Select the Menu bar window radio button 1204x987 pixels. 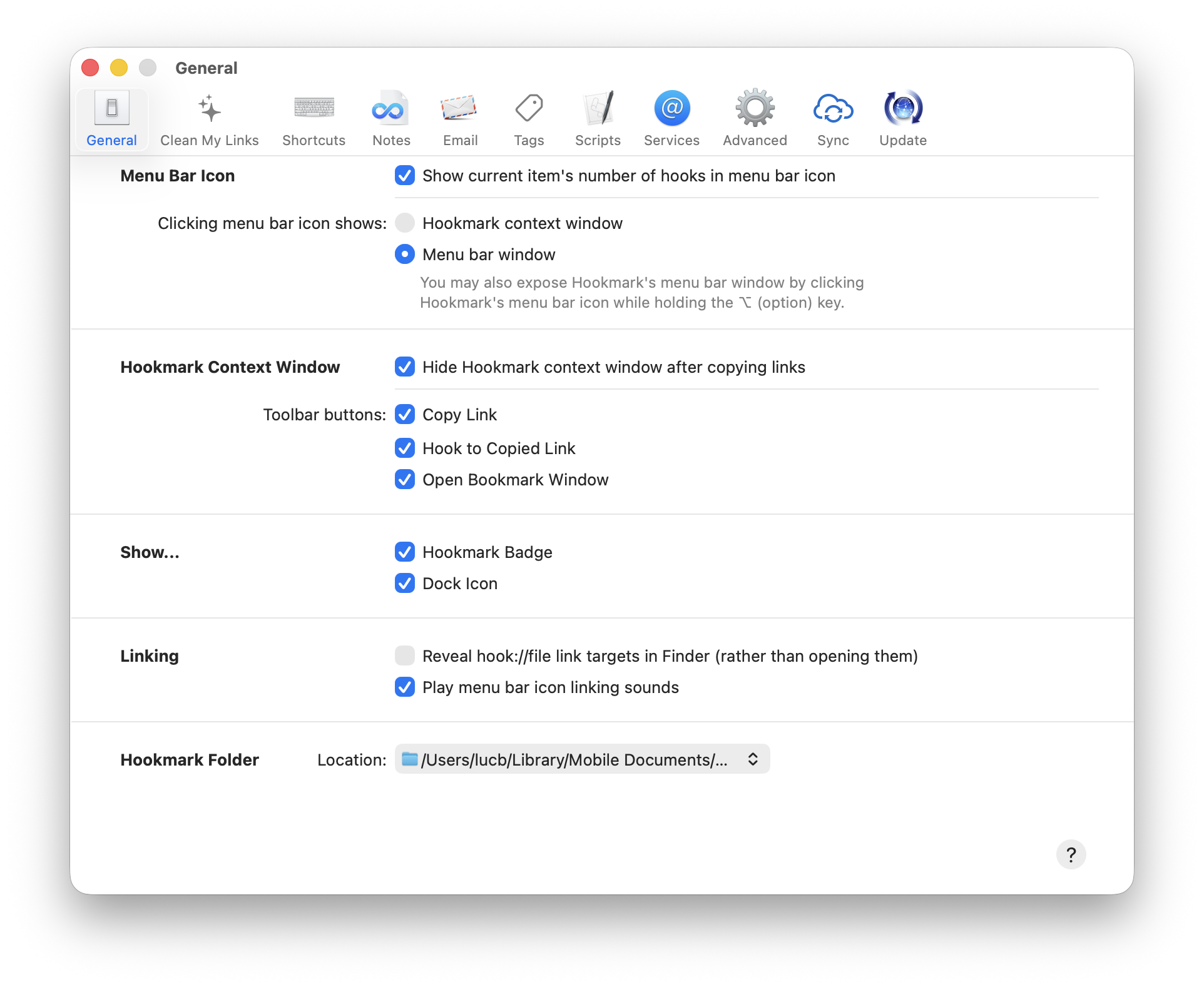click(x=405, y=254)
